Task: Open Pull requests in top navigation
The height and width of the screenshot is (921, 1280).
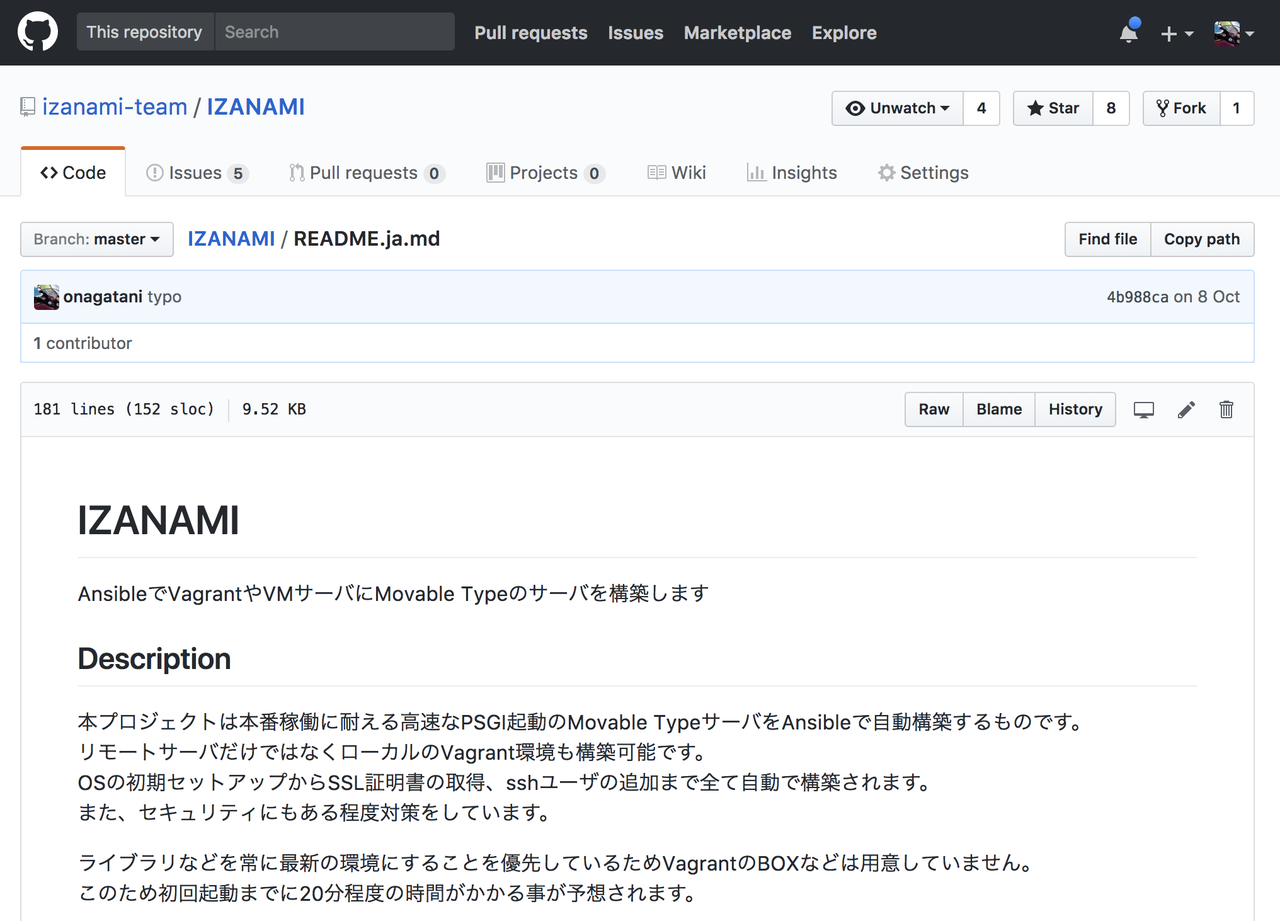Action: 531,33
